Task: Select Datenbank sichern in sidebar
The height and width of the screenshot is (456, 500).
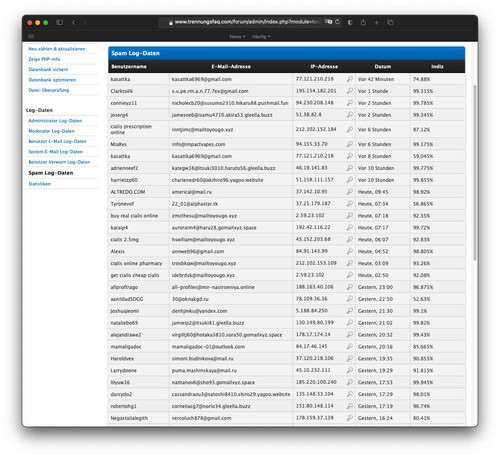Action: click(48, 69)
